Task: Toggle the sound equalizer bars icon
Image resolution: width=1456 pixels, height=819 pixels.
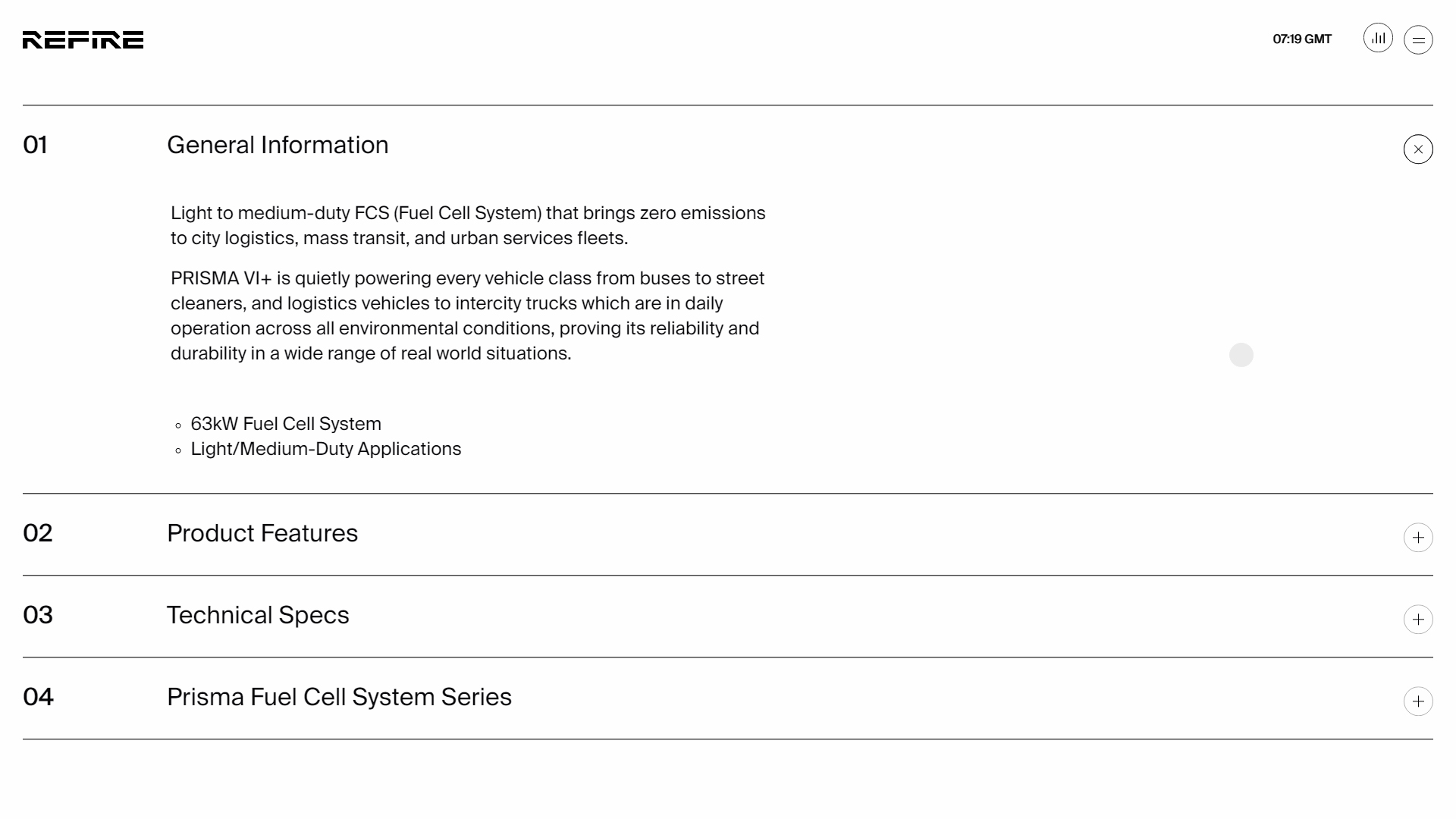Action: pos(1378,38)
